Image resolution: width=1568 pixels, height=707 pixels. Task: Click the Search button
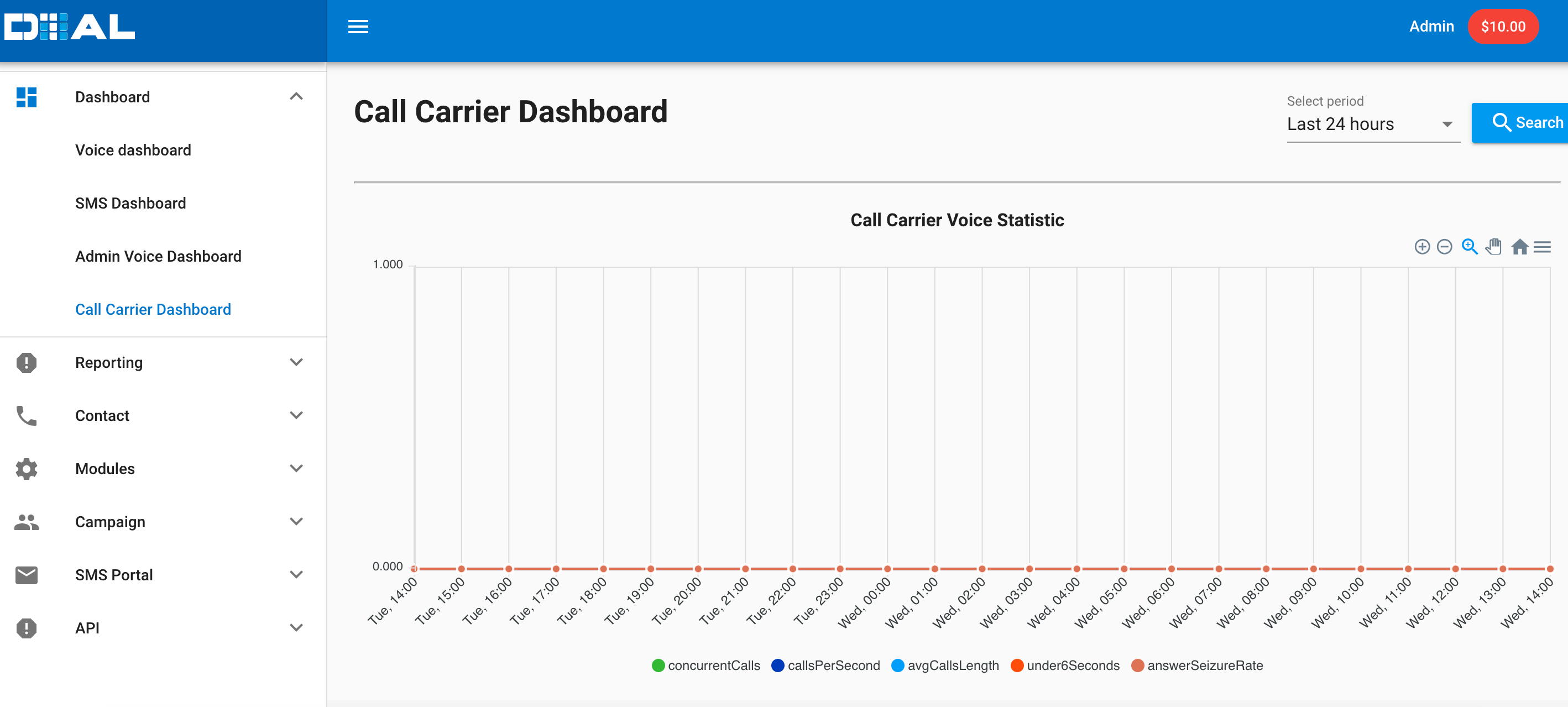[x=1526, y=123]
